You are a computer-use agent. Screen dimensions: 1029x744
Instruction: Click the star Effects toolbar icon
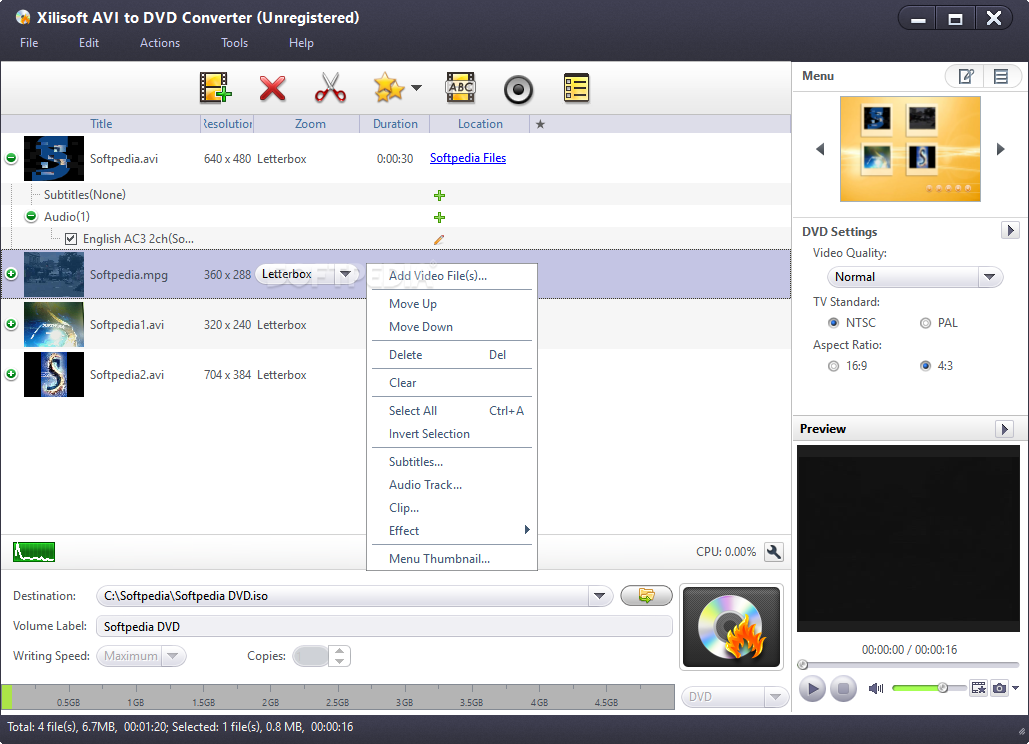pyautogui.click(x=388, y=88)
